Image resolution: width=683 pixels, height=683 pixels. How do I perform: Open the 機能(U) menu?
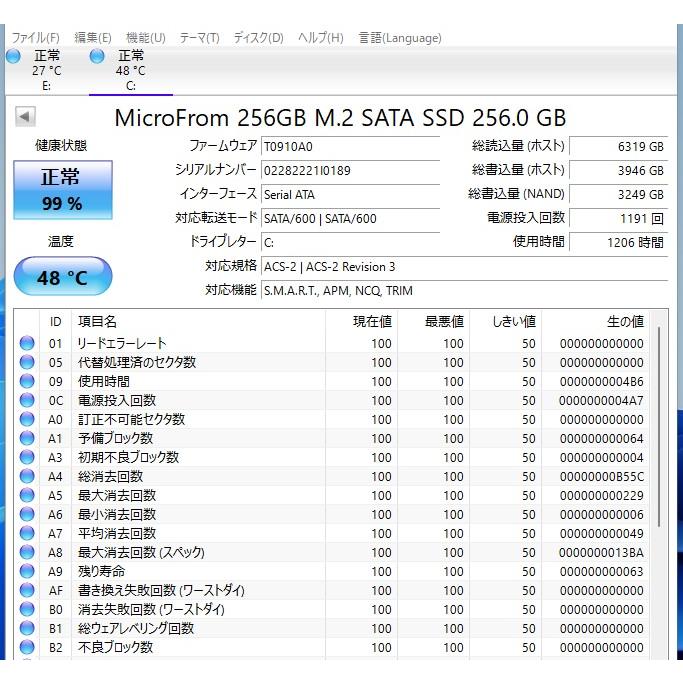[x=145, y=38]
